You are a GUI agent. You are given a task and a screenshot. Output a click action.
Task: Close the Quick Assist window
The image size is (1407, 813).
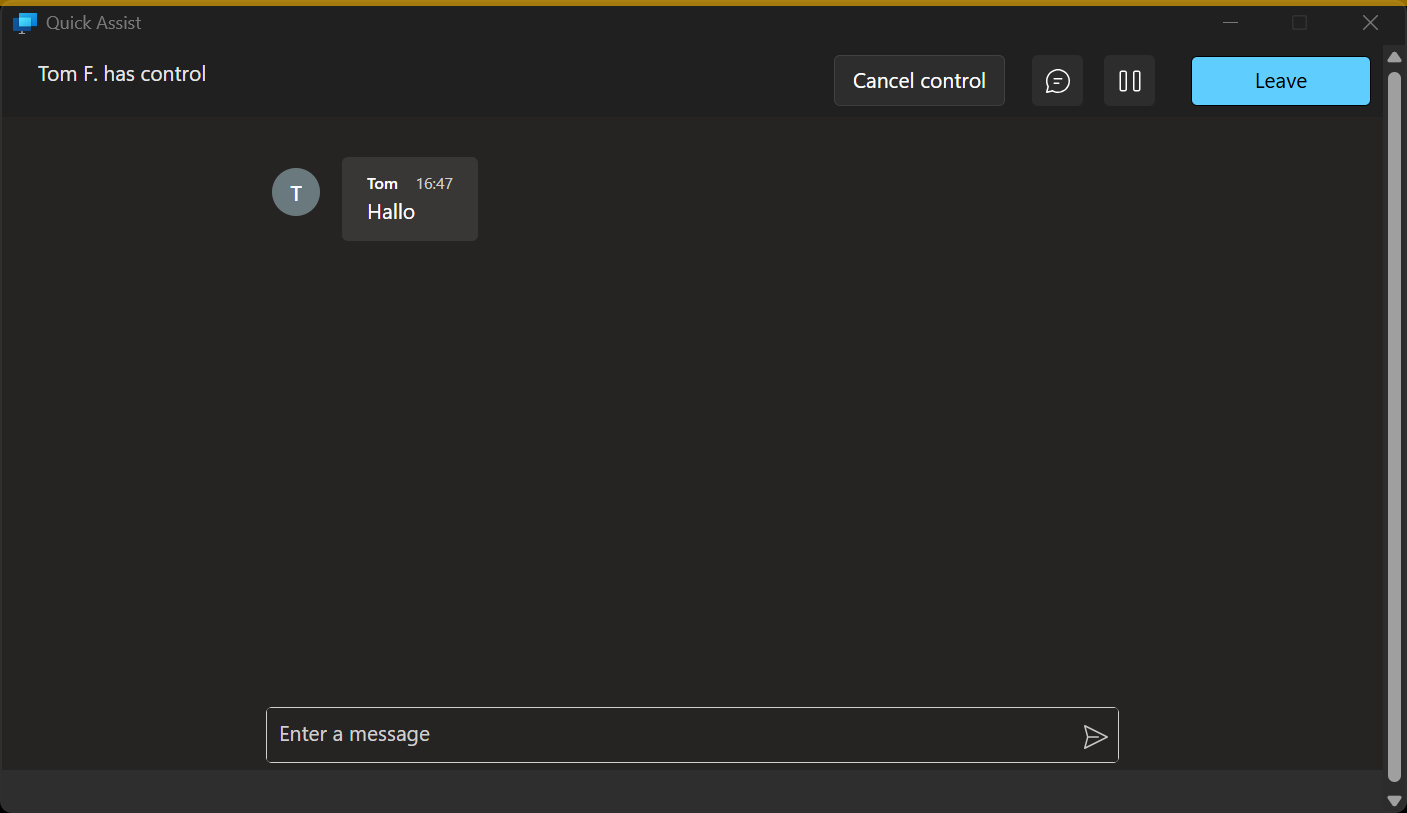pos(1370,22)
